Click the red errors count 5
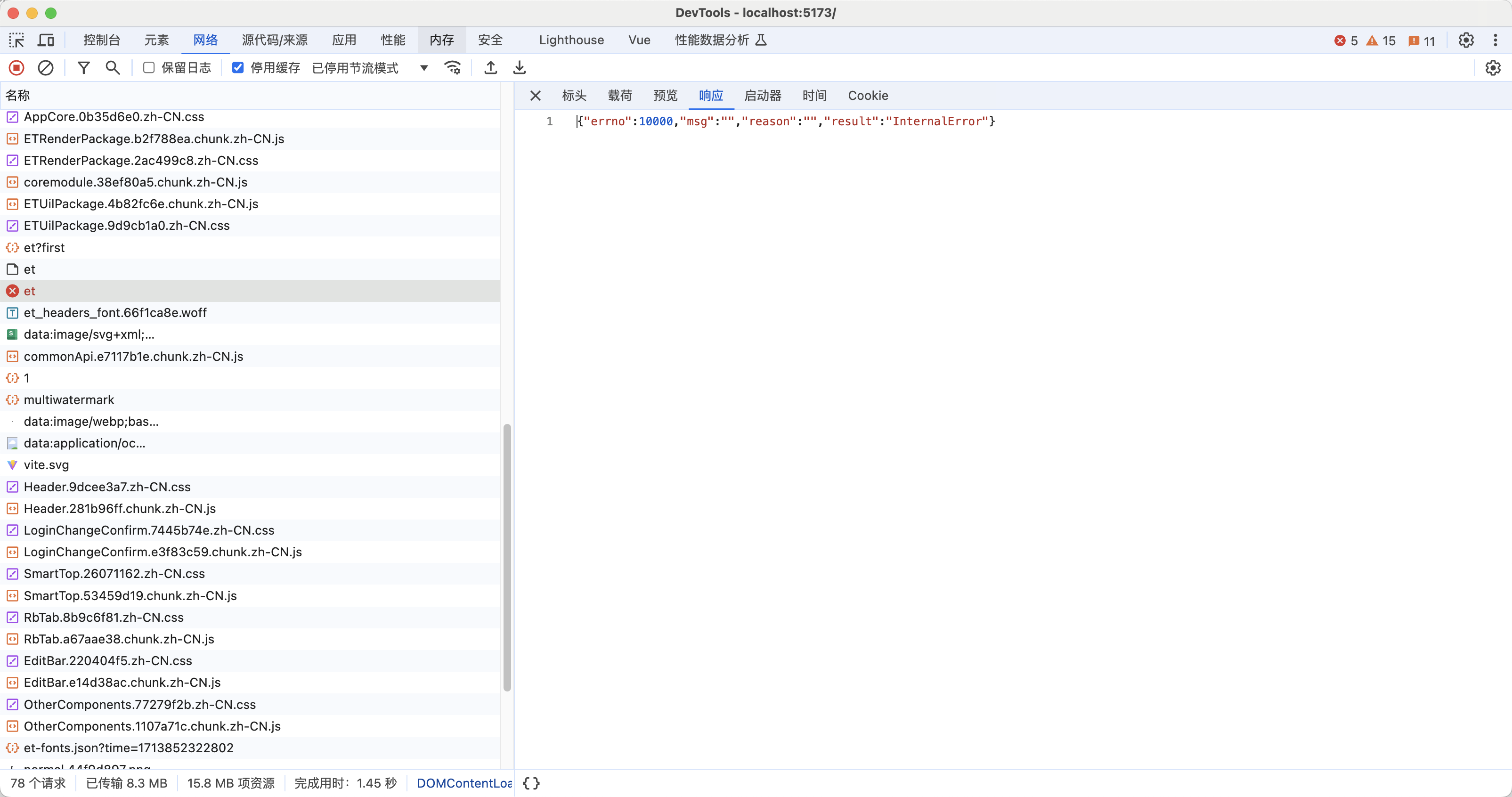The height and width of the screenshot is (797, 1512). pos(1346,41)
